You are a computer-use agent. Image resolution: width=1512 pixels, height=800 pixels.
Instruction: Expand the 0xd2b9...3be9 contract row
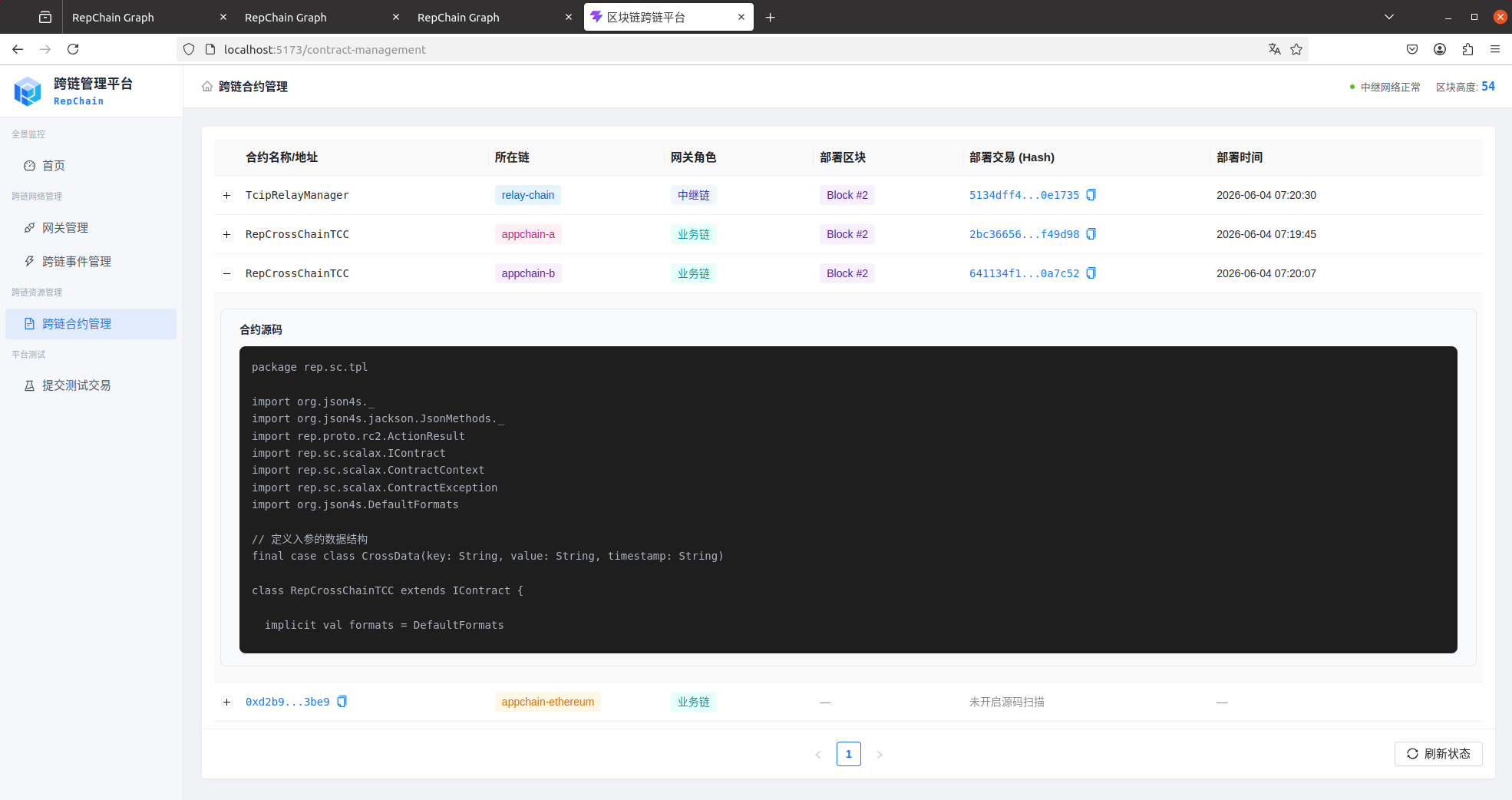tap(227, 702)
